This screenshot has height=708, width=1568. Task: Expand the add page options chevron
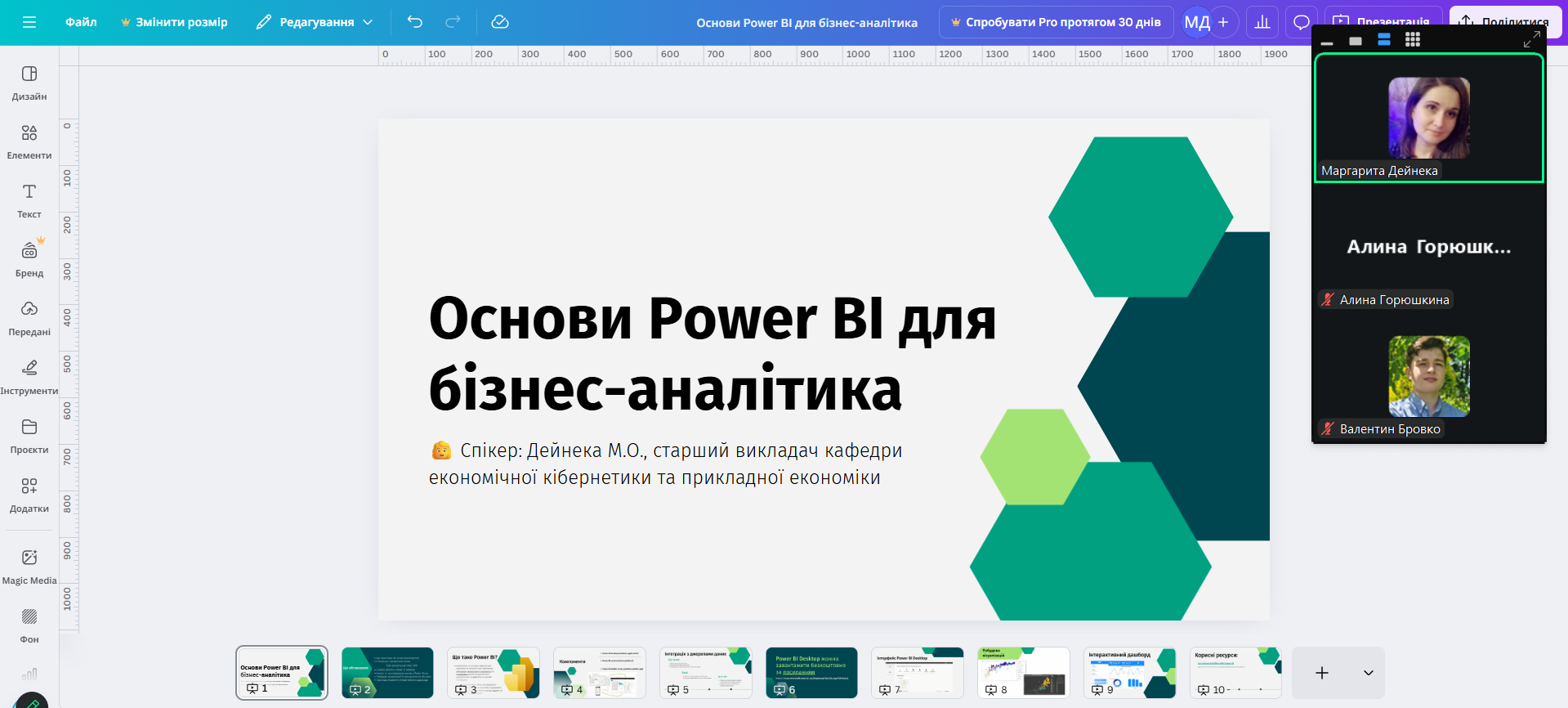(x=1369, y=673)
